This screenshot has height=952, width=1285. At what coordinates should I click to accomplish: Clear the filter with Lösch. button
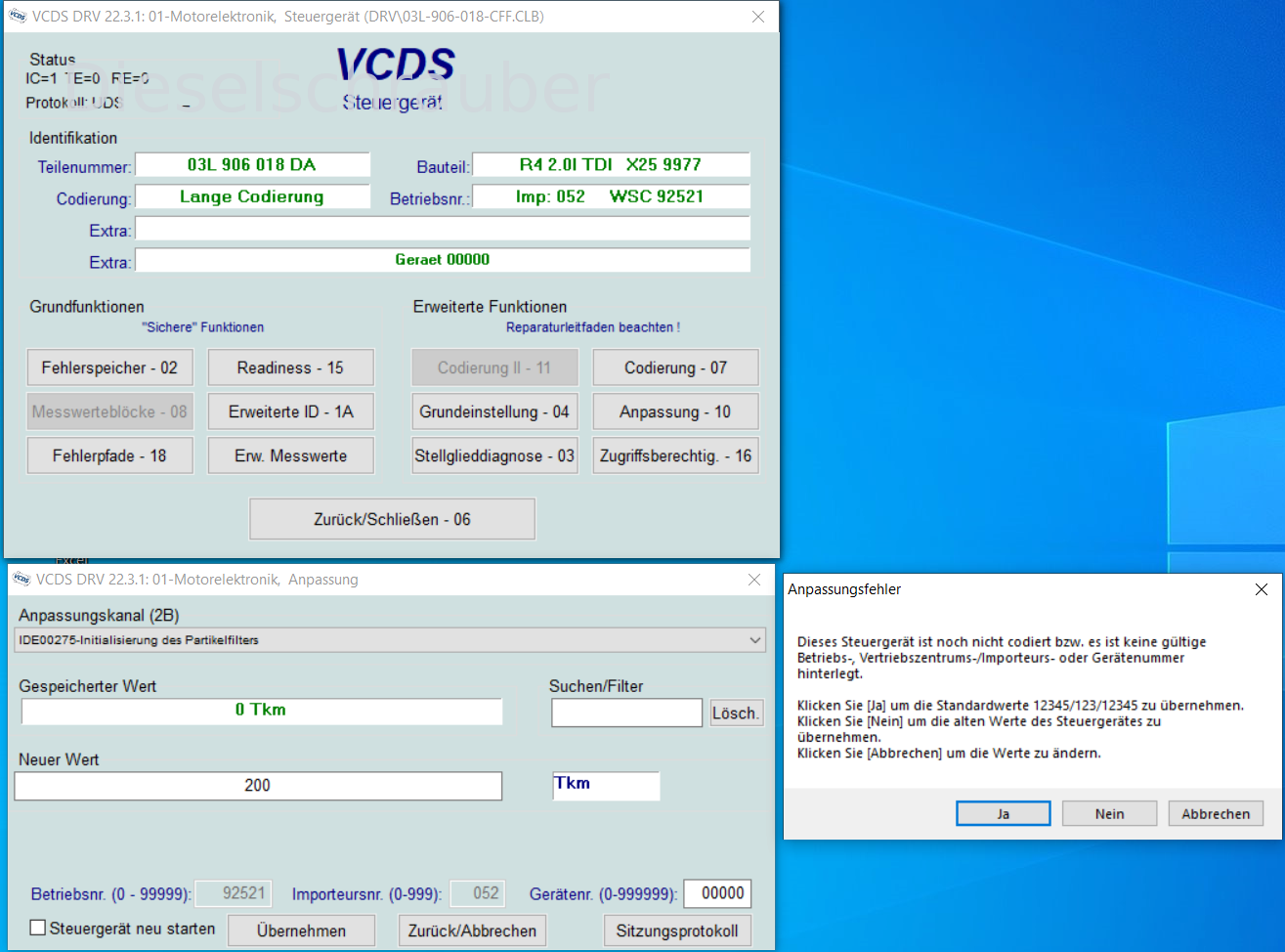coord(736,713)
